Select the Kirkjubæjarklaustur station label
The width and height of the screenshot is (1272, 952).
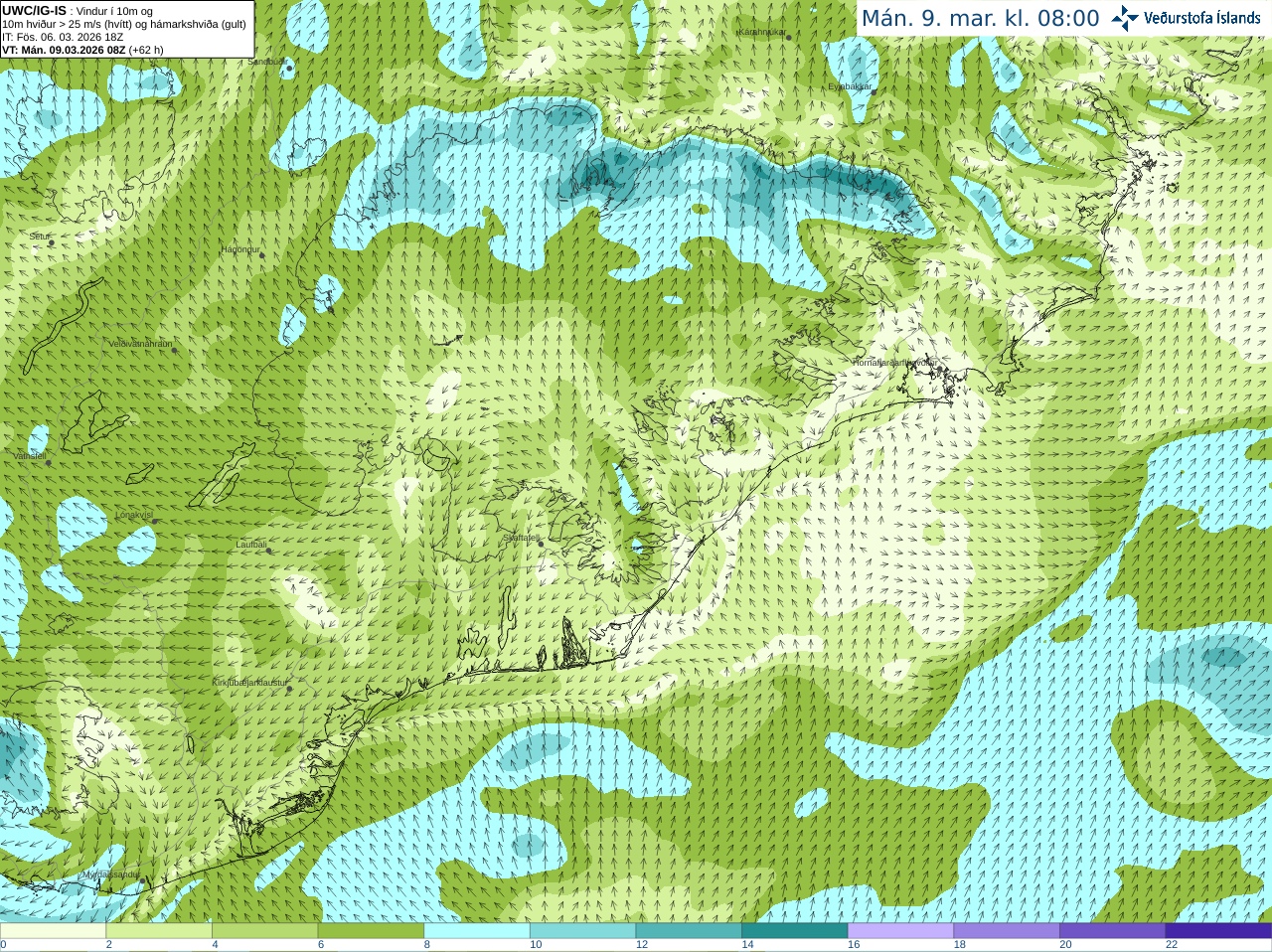[x=249, y=683]
